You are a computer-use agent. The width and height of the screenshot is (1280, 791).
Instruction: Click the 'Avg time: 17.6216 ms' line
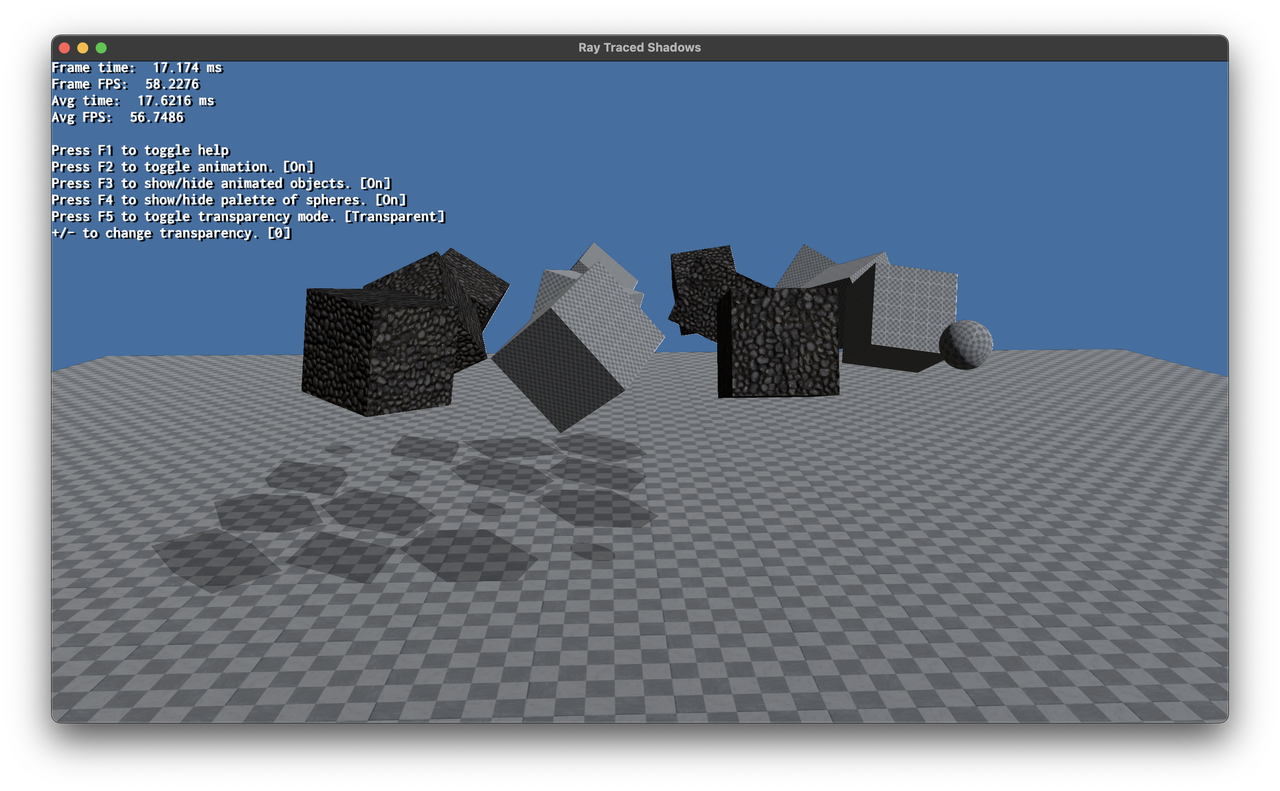133,101
